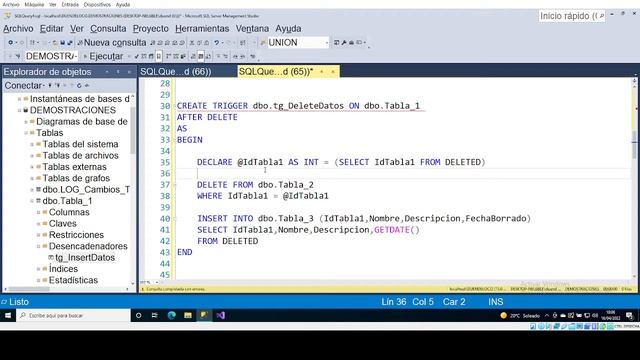Open the Herramientas menu
Viewport: 640px width, 360px height.
pos(202,29)
